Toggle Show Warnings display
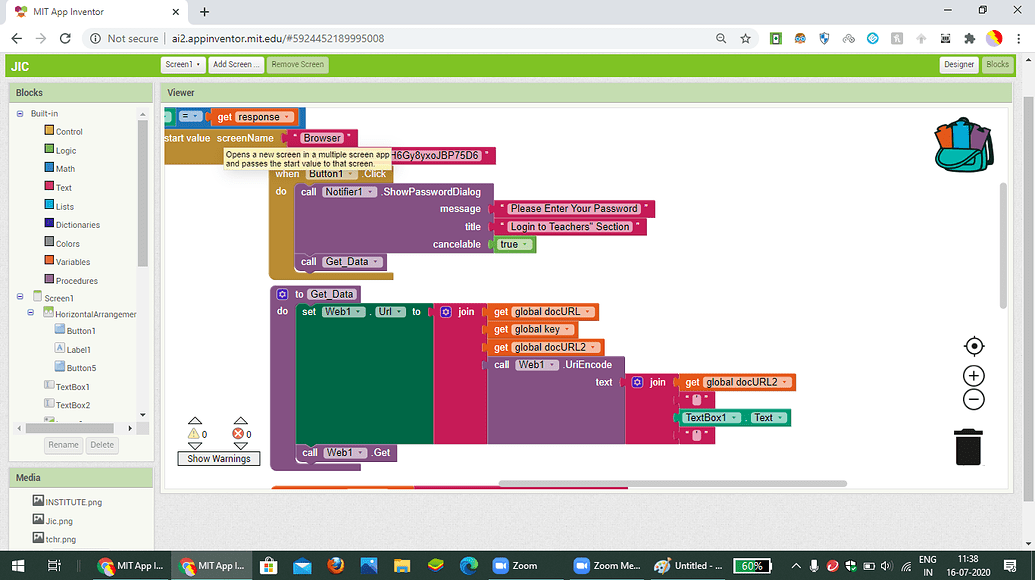 click(x=218, y=458)
